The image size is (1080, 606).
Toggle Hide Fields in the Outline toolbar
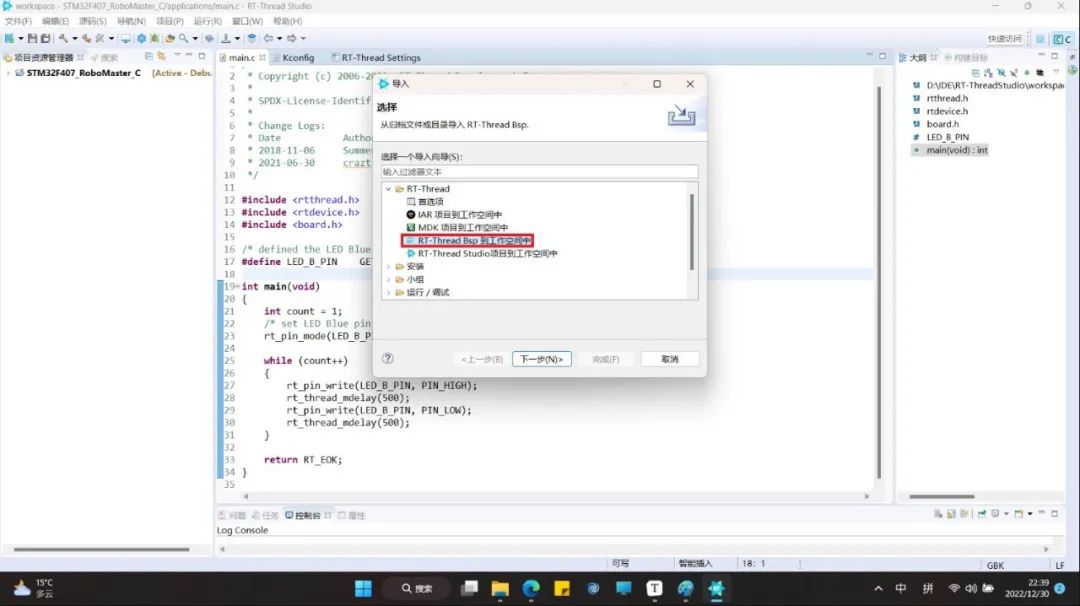[x=1002, y=72]
